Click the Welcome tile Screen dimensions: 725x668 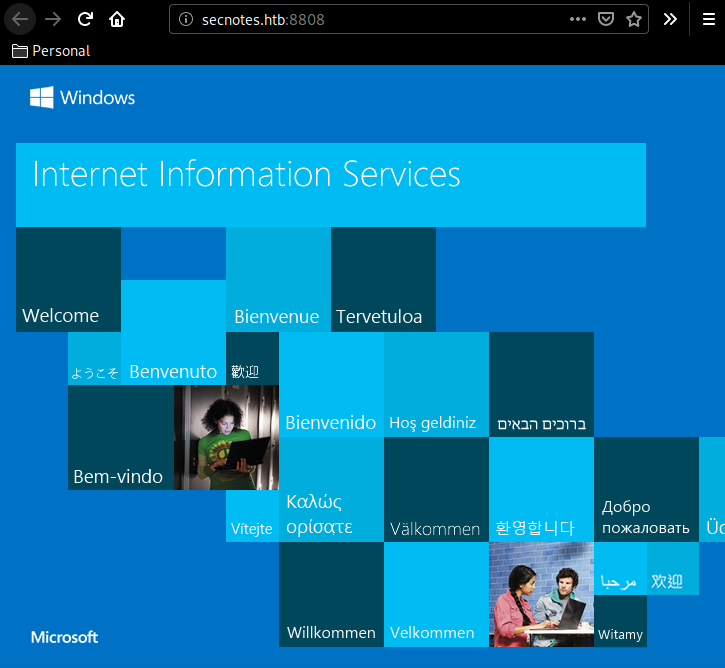(x=68, y=279)
